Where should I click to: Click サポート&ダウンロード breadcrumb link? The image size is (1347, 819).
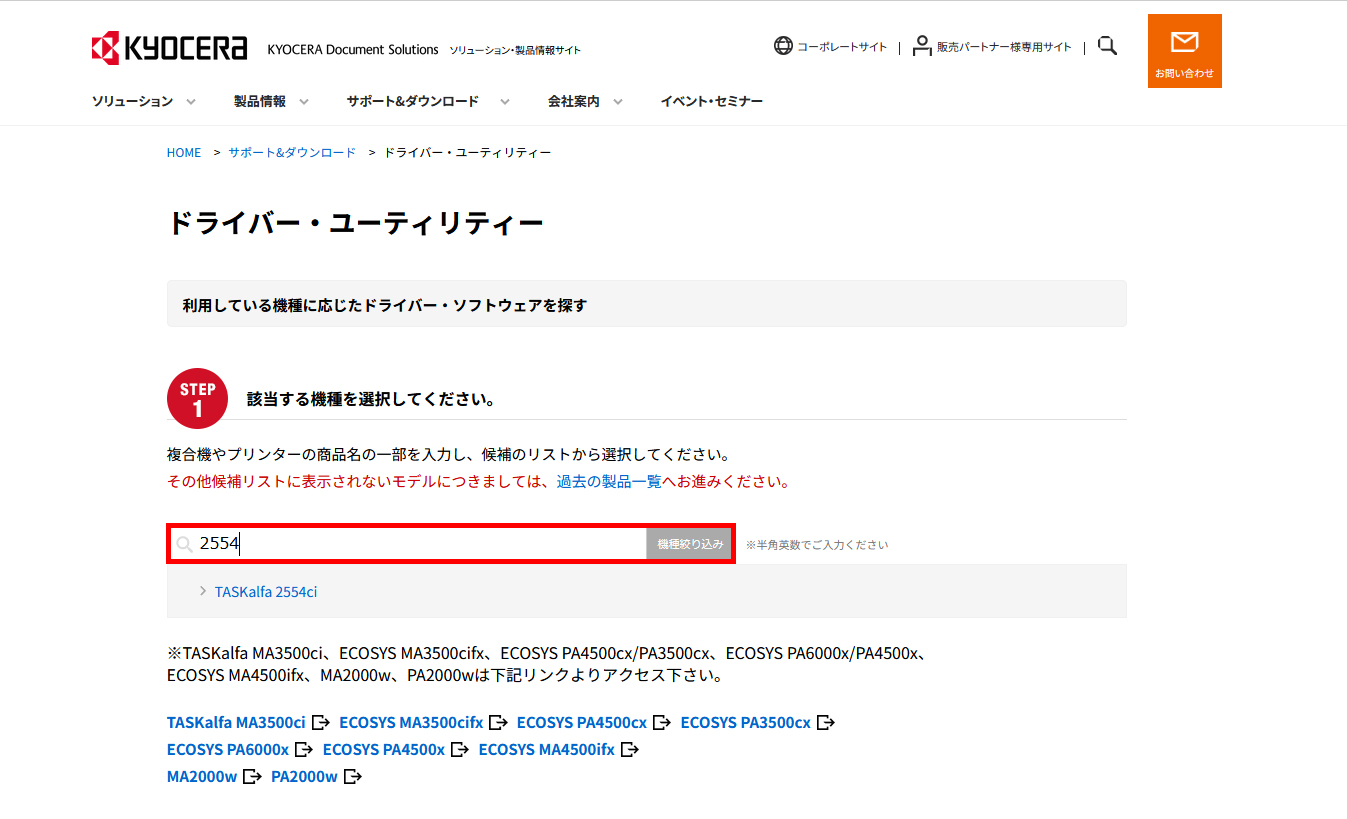292,153
